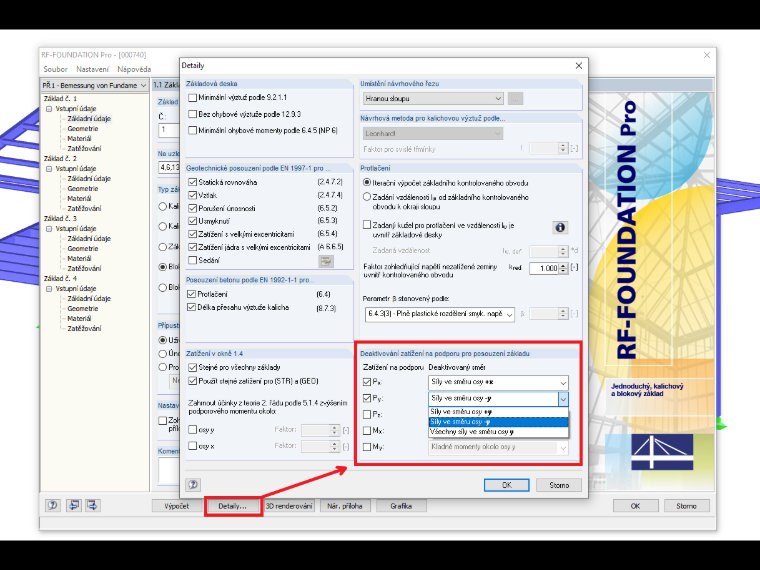Image resolution: width=760 pixels, height=570 pixels.
Task: Collapse Vstupní údaje under Základ č. 4
Action: pos(49,288)
